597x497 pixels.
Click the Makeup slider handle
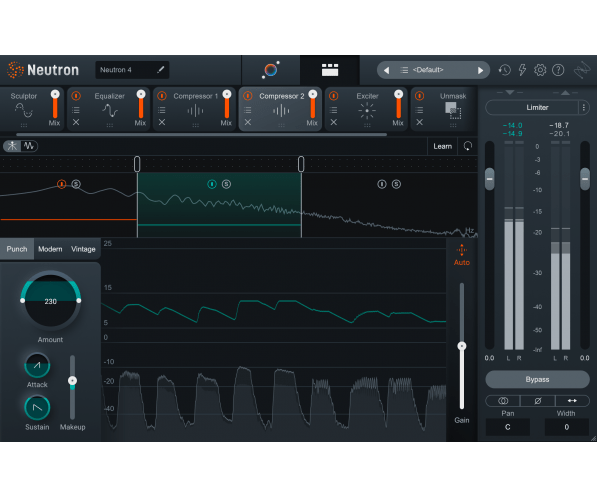pos(72,380)
